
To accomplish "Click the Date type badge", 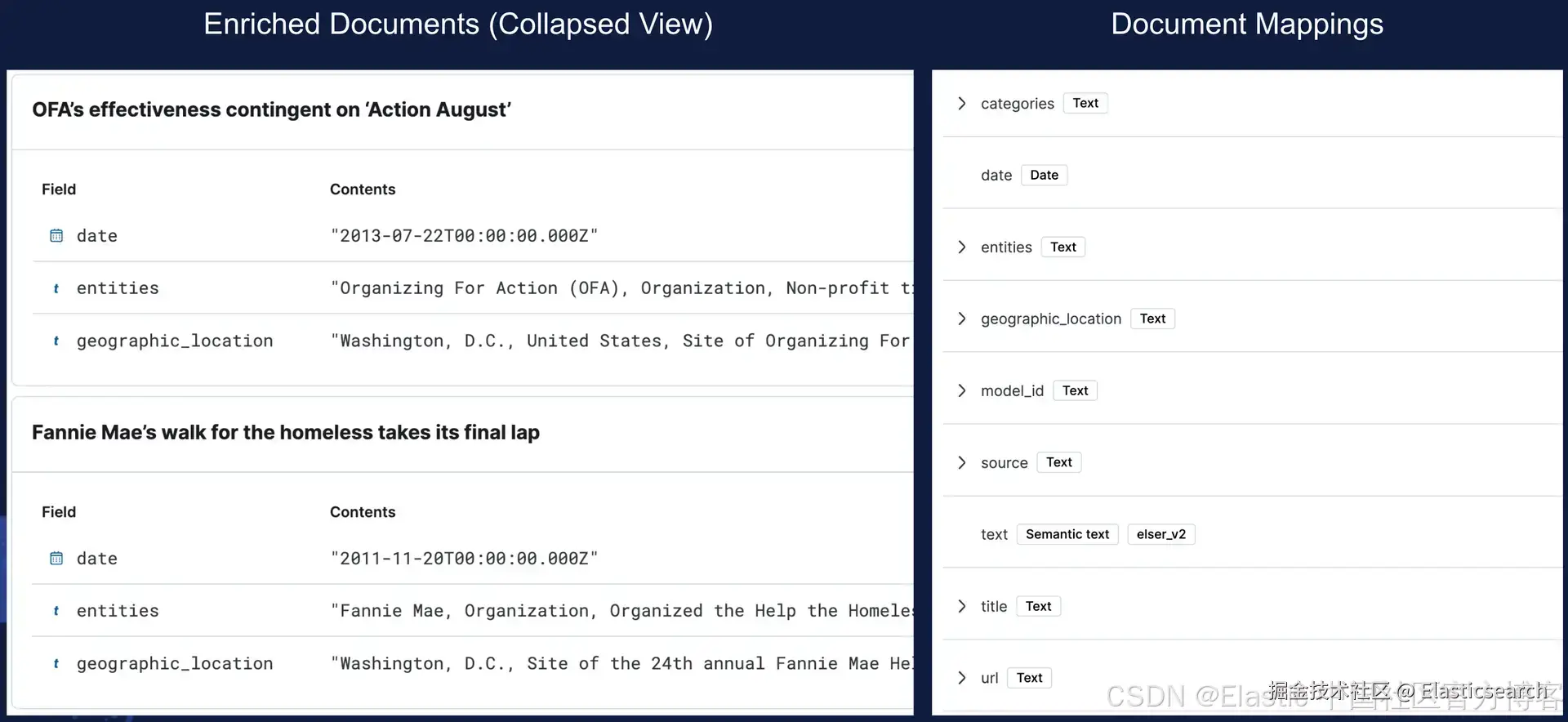I will [x=1044, y=175].
